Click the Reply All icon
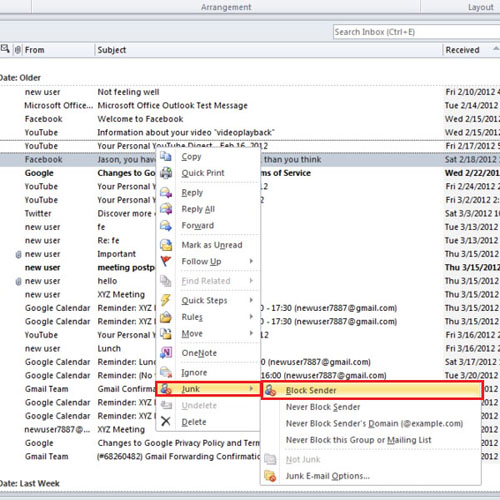 [166, 209]
